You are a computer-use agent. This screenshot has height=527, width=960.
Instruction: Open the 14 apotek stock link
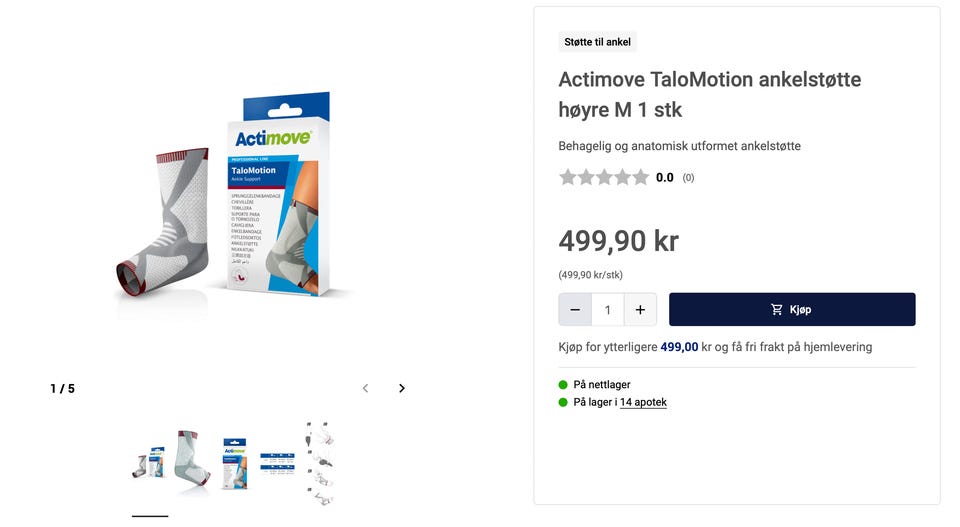point(643,402)
